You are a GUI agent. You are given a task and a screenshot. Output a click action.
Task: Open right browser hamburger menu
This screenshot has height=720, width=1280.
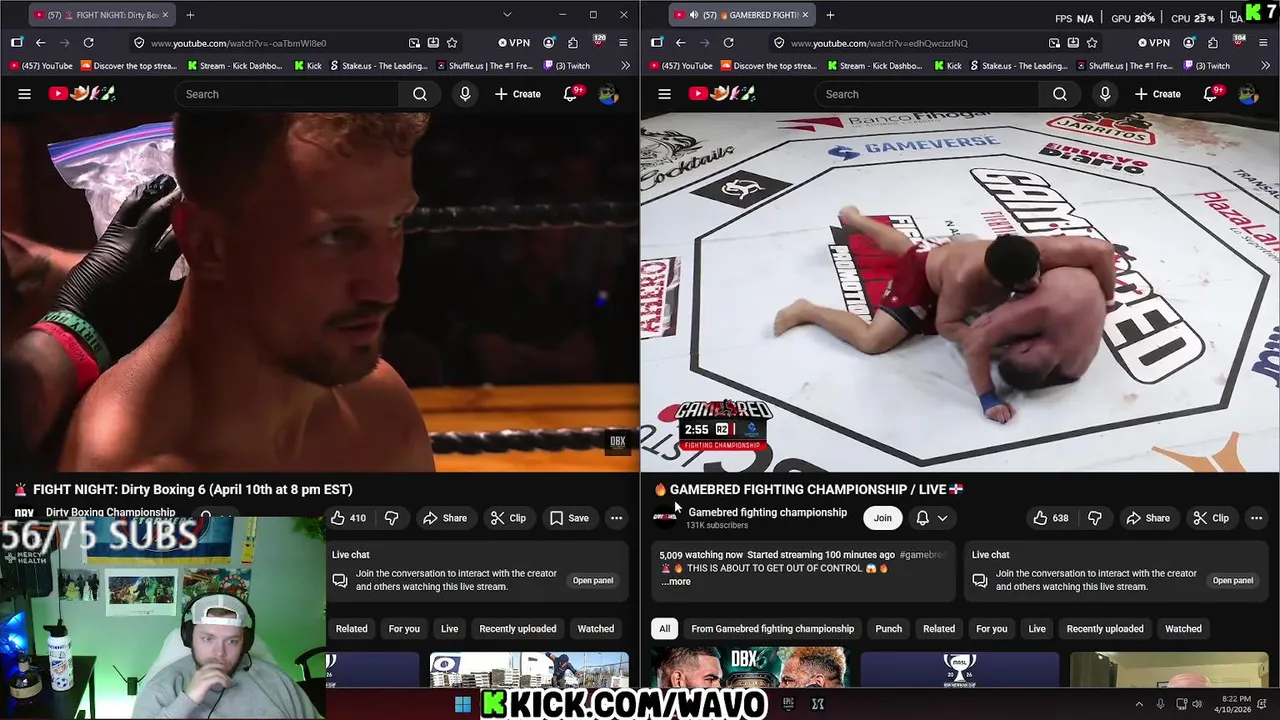(x=1263, y=43)
